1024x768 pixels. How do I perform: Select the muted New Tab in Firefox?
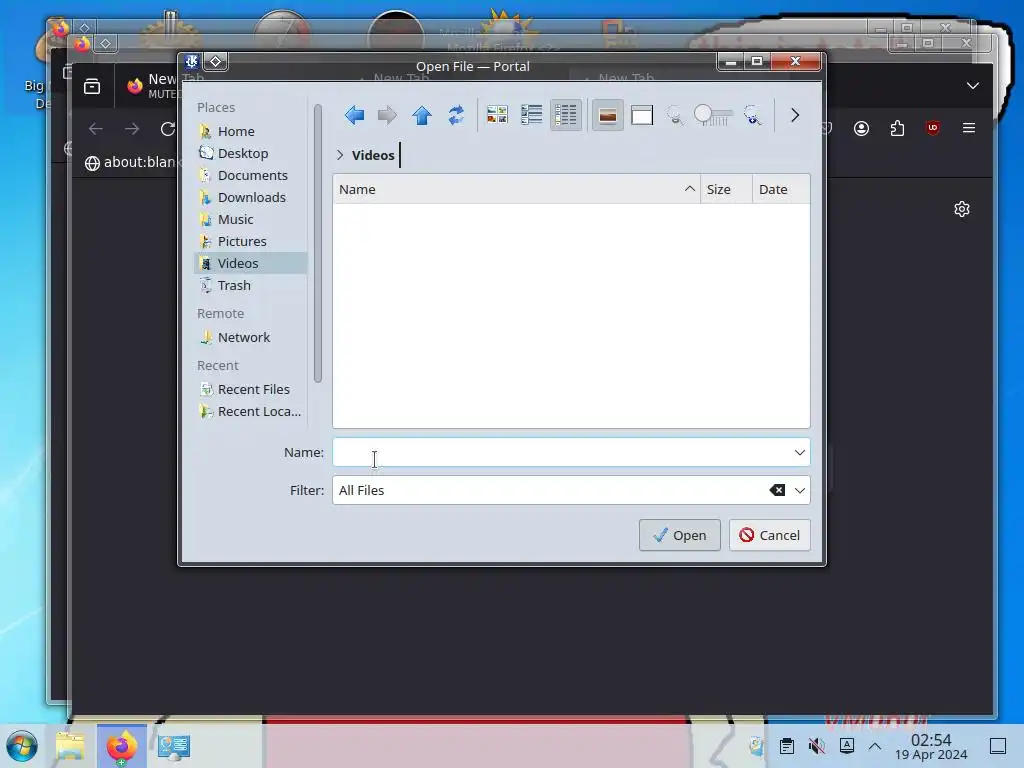coord(152,86)
